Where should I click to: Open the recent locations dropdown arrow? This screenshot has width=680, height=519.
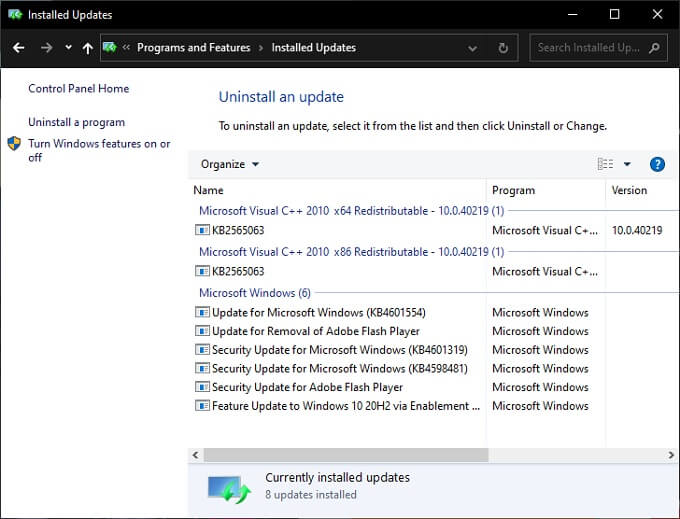pyautogui.click(x=68, y=47)
